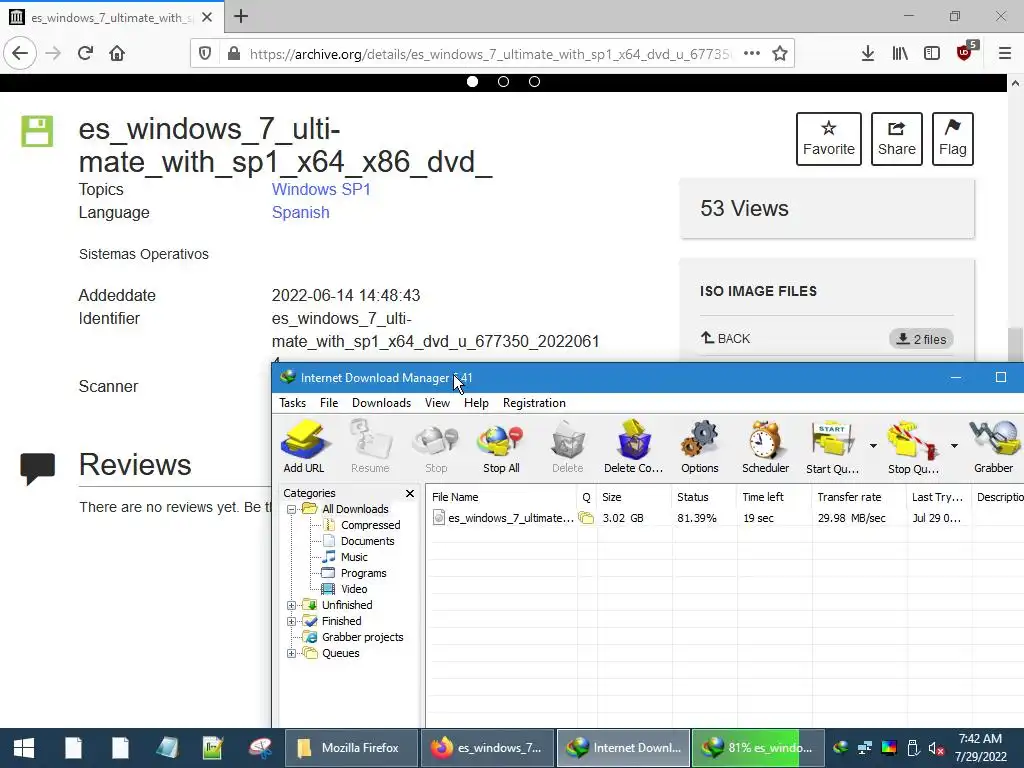The height and width of the screenshot is (768, 1024).
Task: Click BACK in ISO Image Files
Action: coord(726,338)
